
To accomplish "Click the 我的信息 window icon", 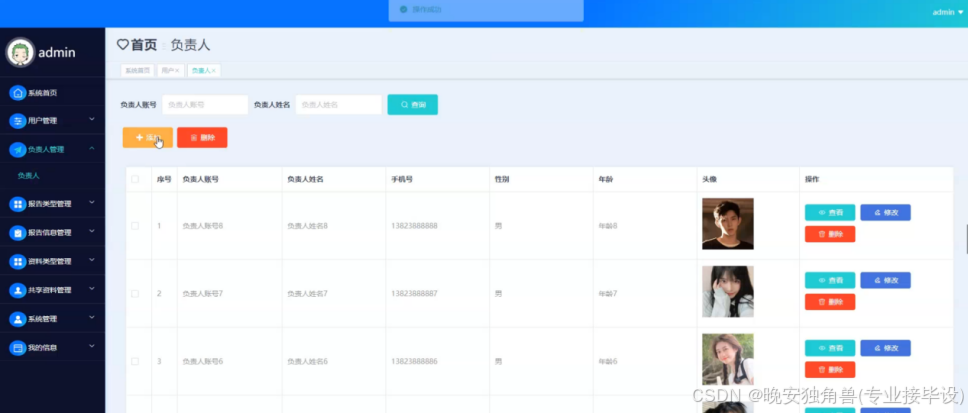I will (x=18, y=348).
